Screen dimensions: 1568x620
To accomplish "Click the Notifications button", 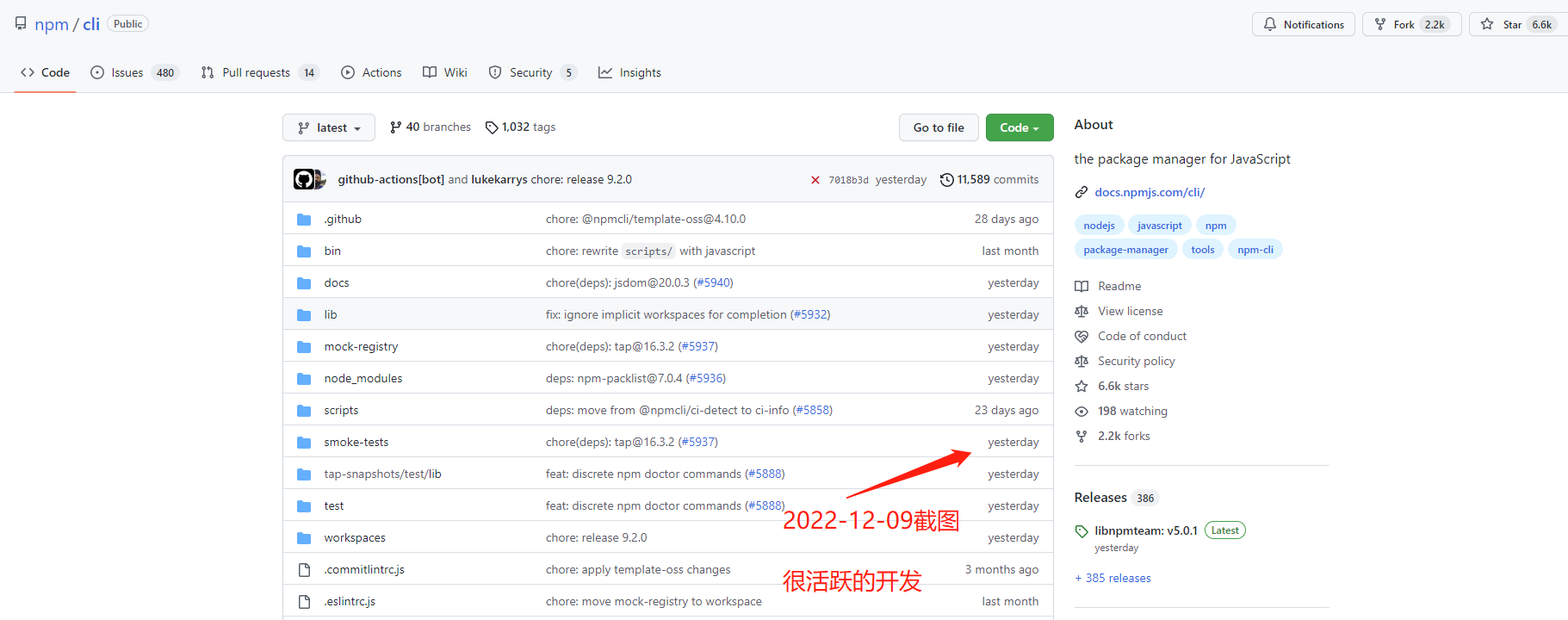I will [1304, 24].
